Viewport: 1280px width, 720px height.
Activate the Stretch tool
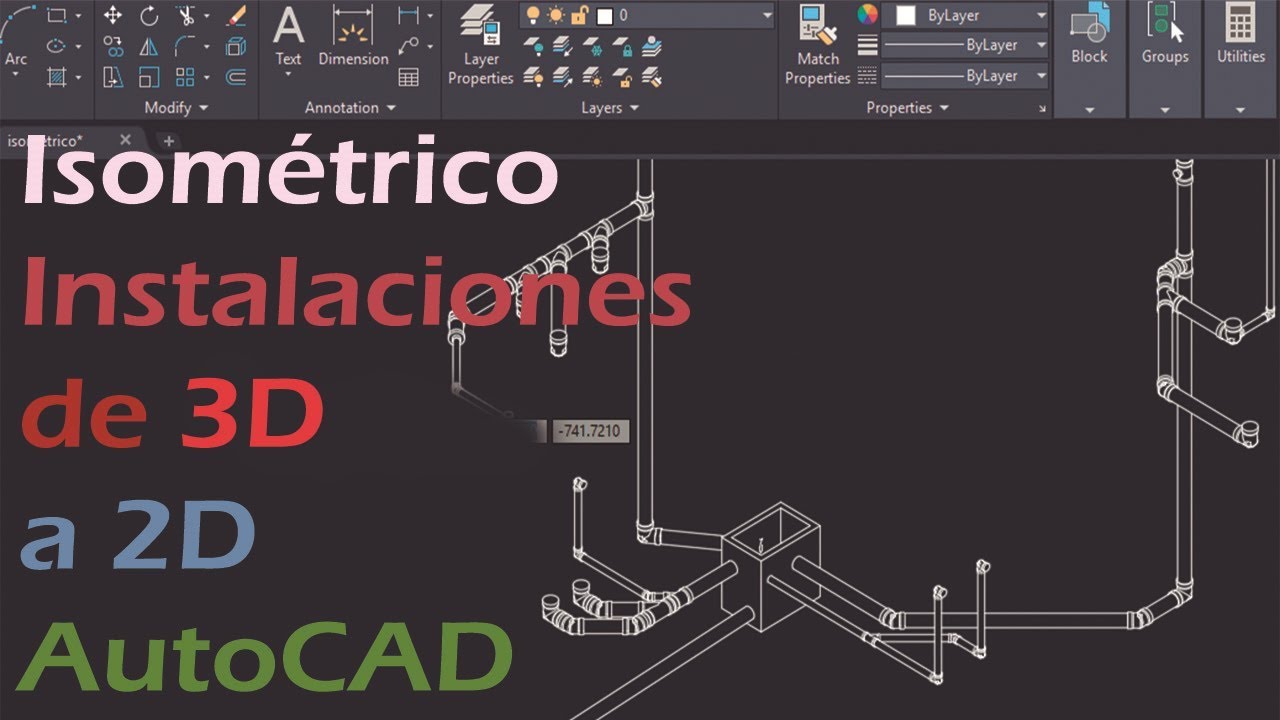[113, 77]
